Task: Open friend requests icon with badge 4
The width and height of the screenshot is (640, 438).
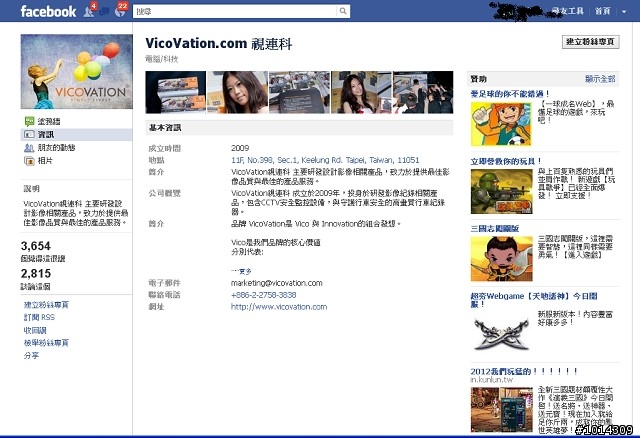Action: click(89, 11)
